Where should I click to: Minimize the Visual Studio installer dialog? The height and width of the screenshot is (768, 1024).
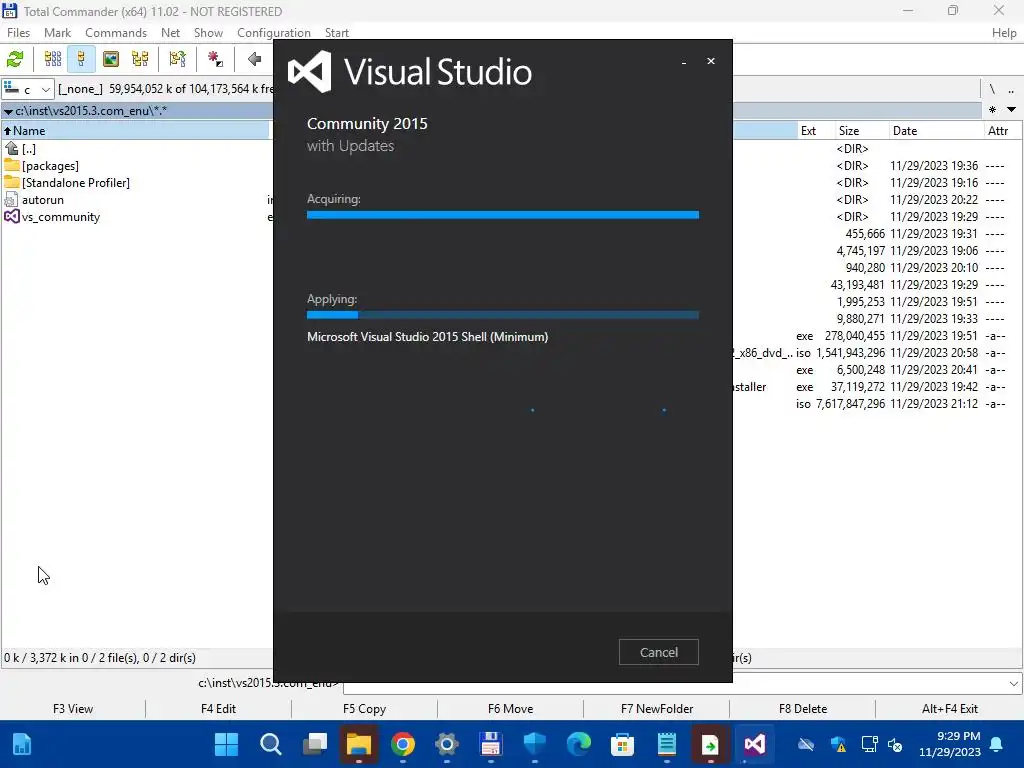click(683, 61)
